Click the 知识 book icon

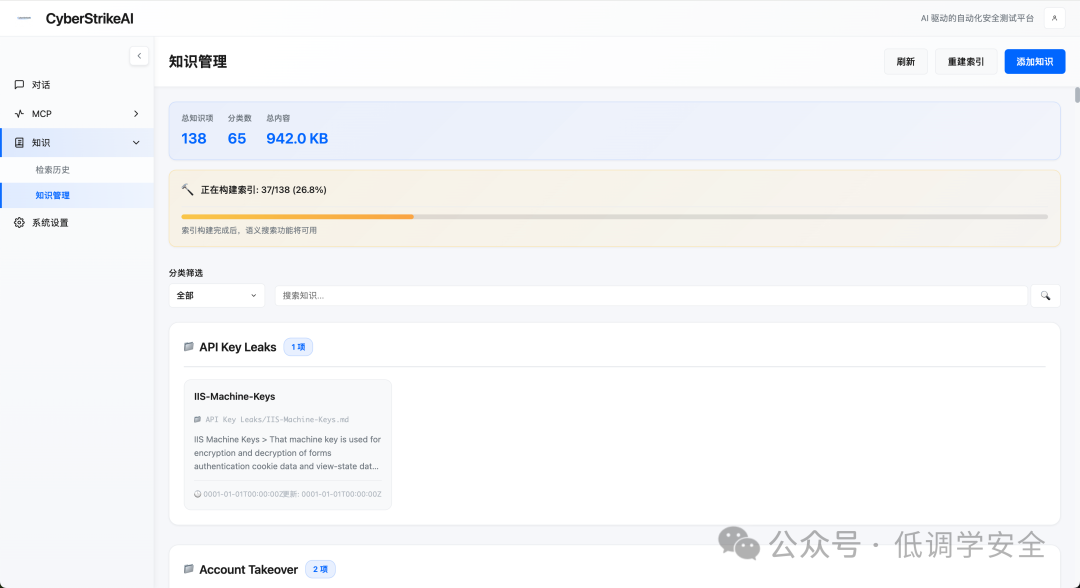19,143
